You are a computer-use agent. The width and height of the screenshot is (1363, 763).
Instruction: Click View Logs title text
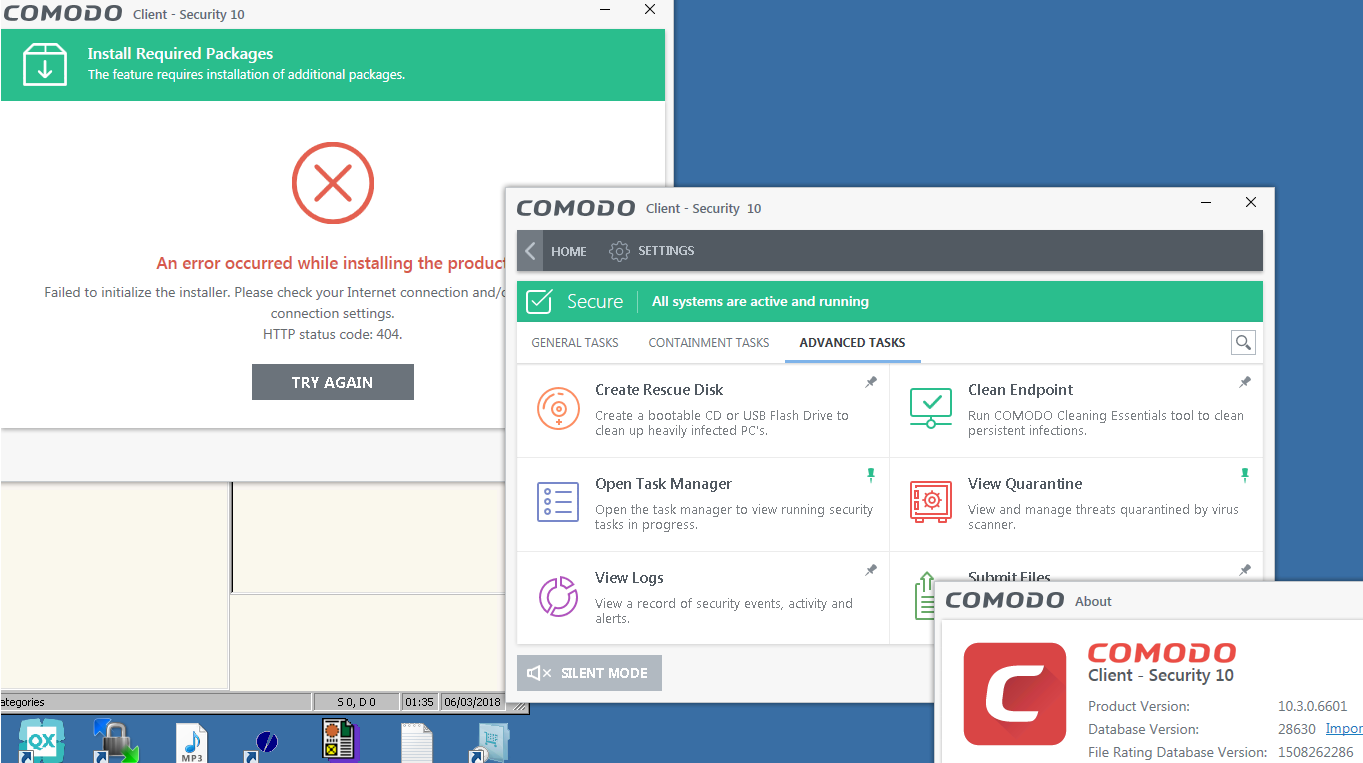(629, 578)
